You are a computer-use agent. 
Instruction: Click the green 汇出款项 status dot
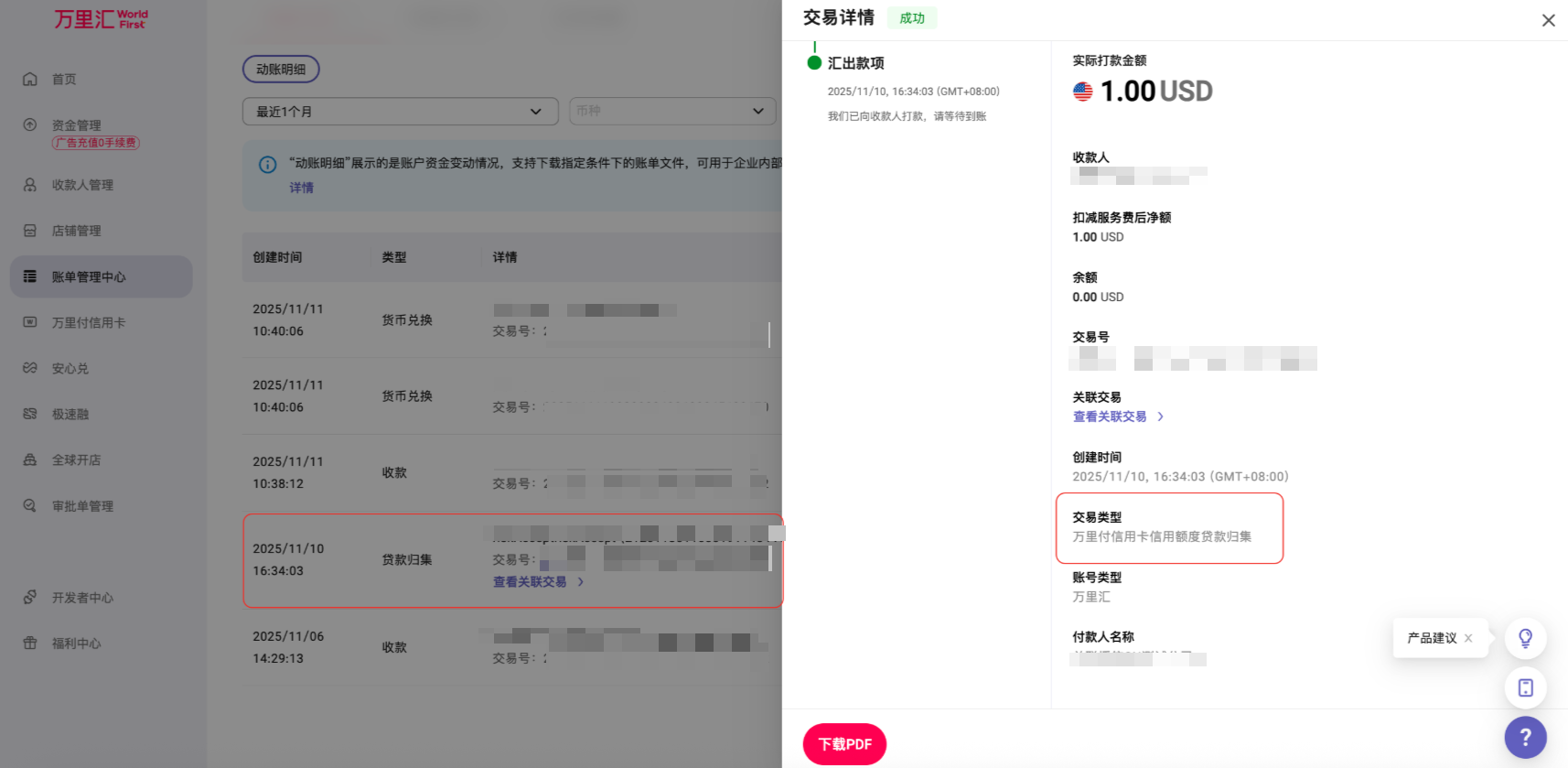tap(814, 62)
